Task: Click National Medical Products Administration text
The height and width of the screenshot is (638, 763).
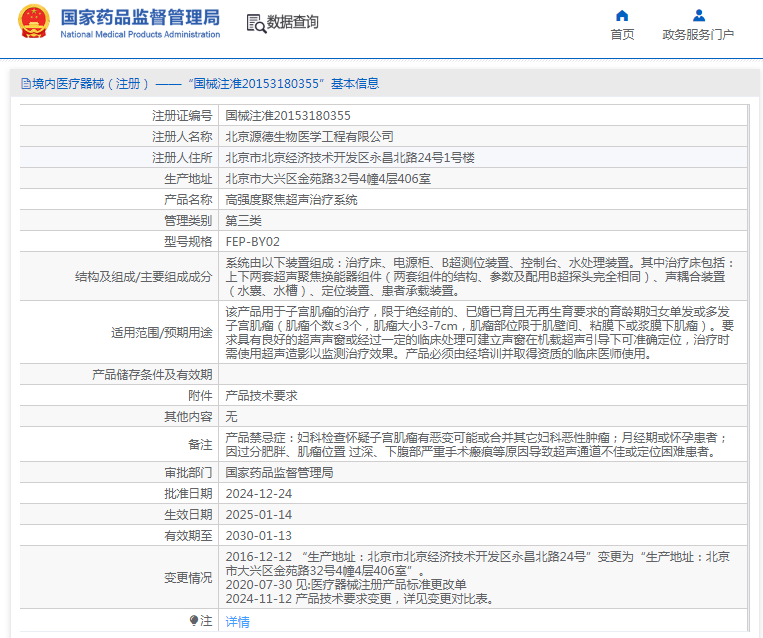Action: tap(140, 35)
